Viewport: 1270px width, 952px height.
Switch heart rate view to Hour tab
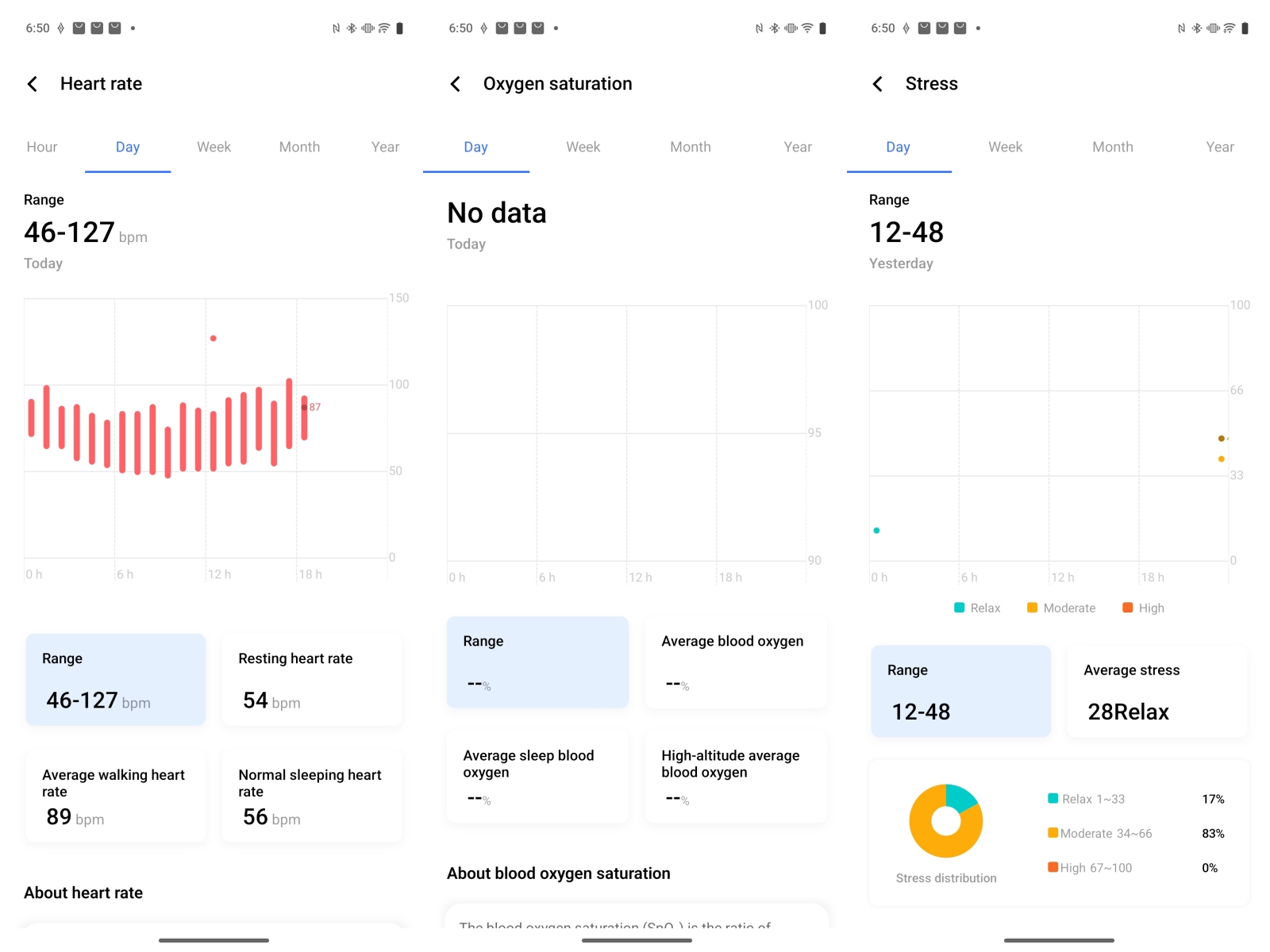click(x=42, y=147)
